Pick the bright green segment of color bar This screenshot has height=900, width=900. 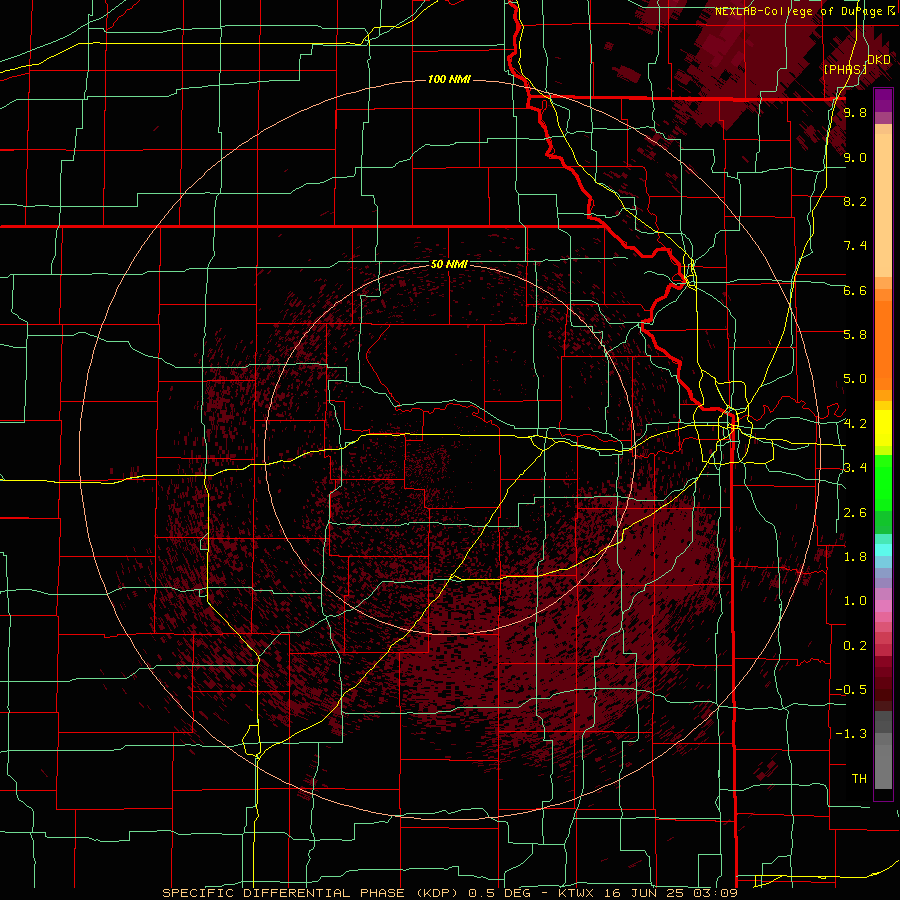[883, 484]
